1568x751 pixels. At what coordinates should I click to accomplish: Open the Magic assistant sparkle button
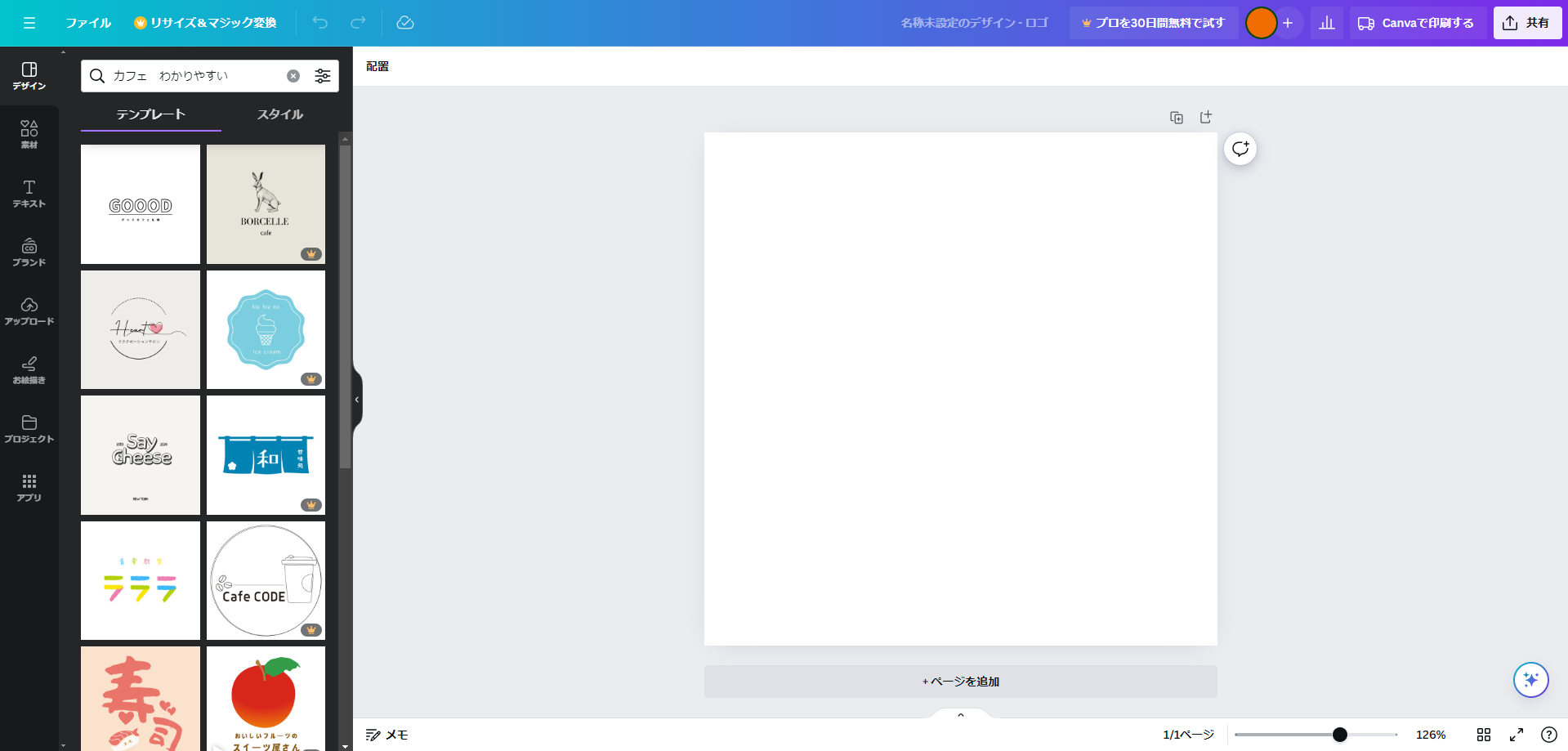(1530, 679)
